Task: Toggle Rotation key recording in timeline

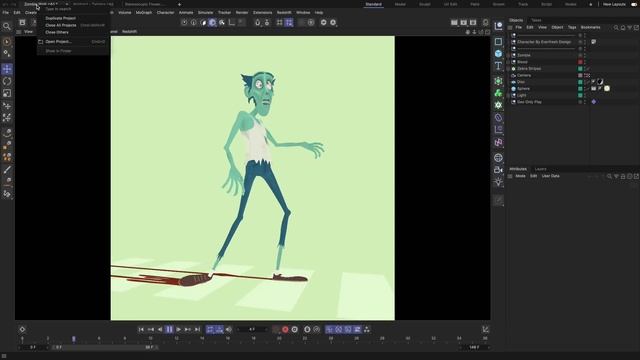Action: point(339,329)
